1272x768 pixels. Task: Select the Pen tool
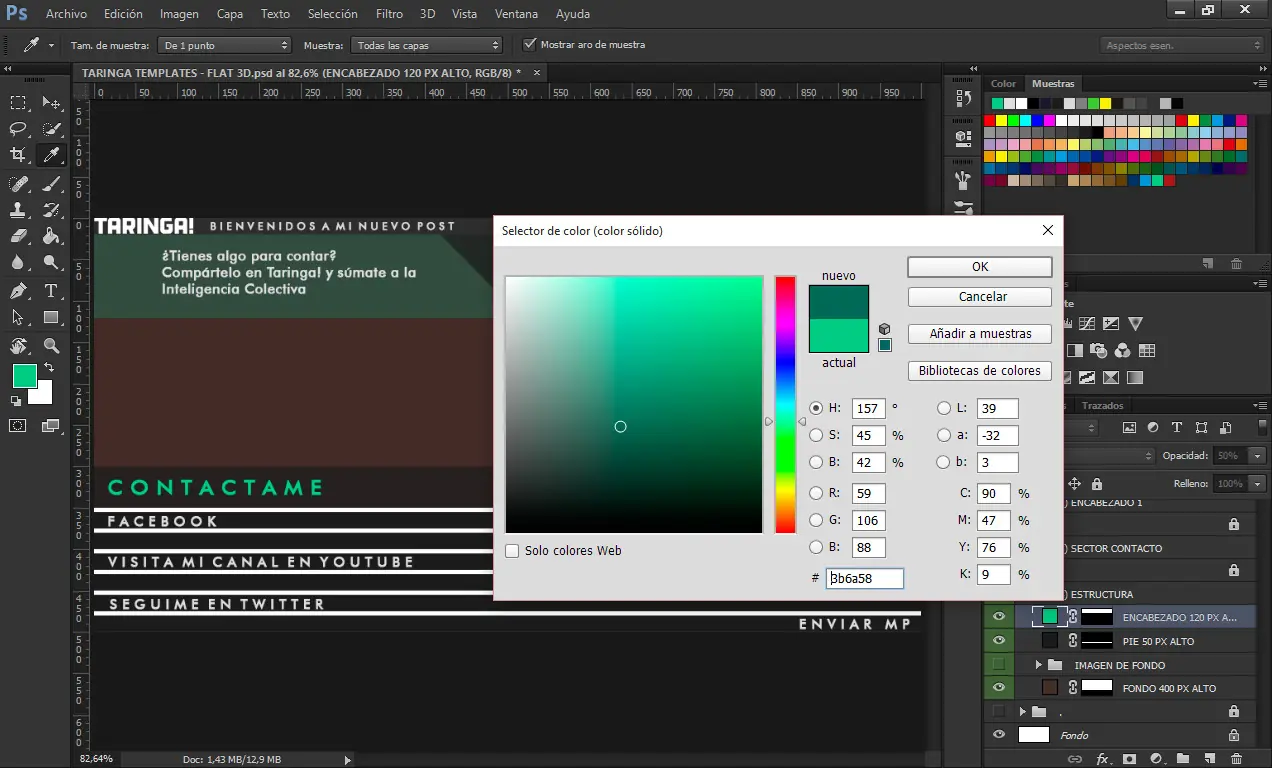tap(18, 291)
